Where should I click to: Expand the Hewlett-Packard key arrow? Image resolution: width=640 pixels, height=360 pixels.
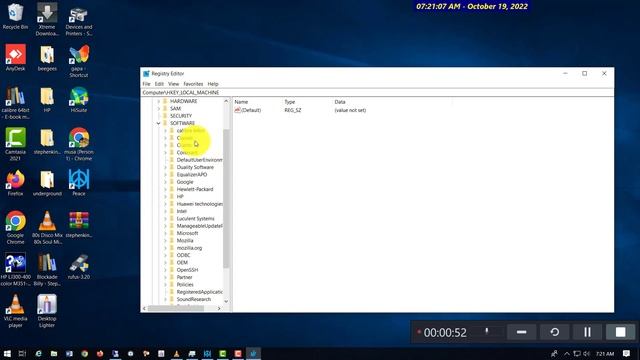pos(165,189)
